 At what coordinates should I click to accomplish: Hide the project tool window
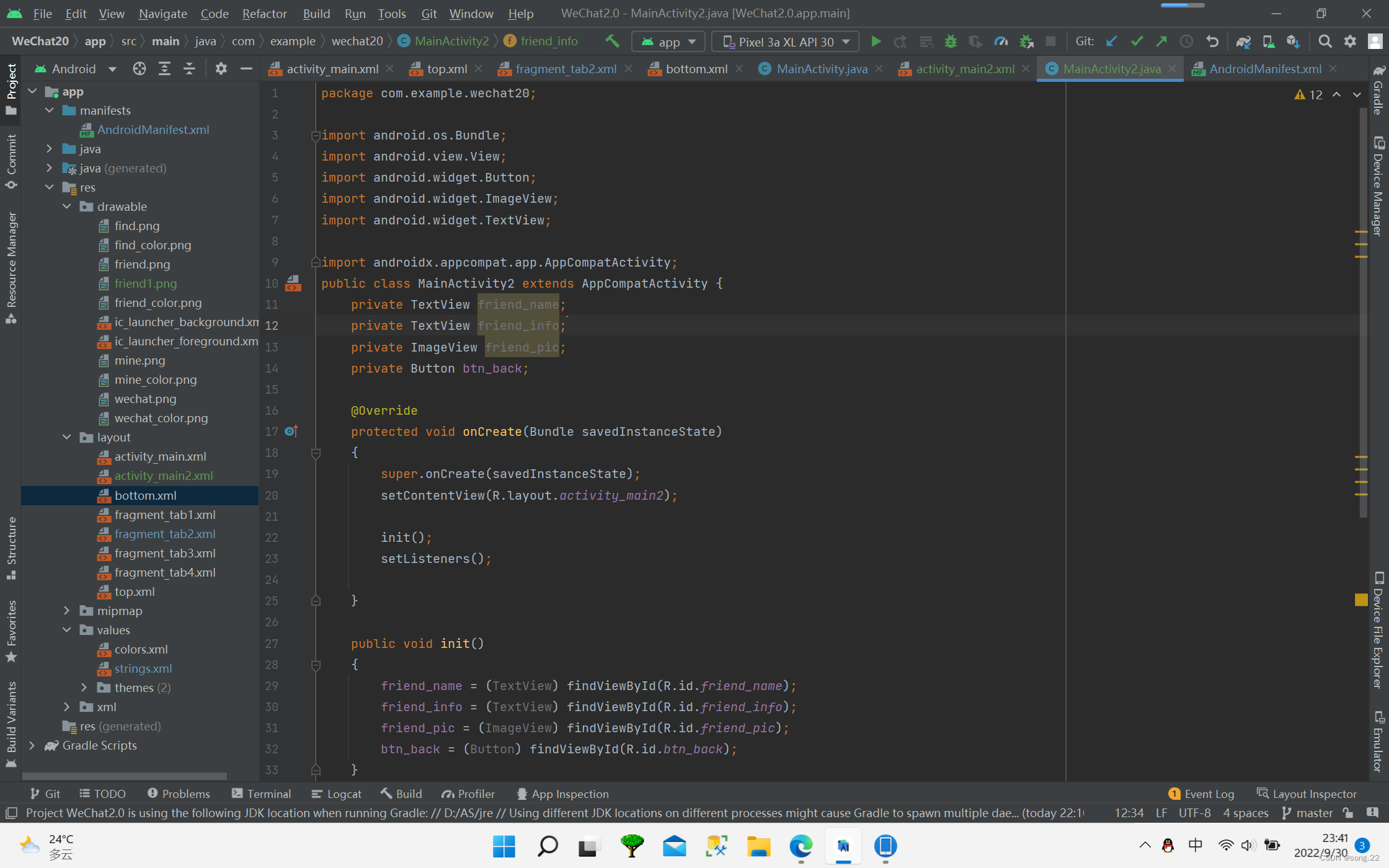click(246, 69)
